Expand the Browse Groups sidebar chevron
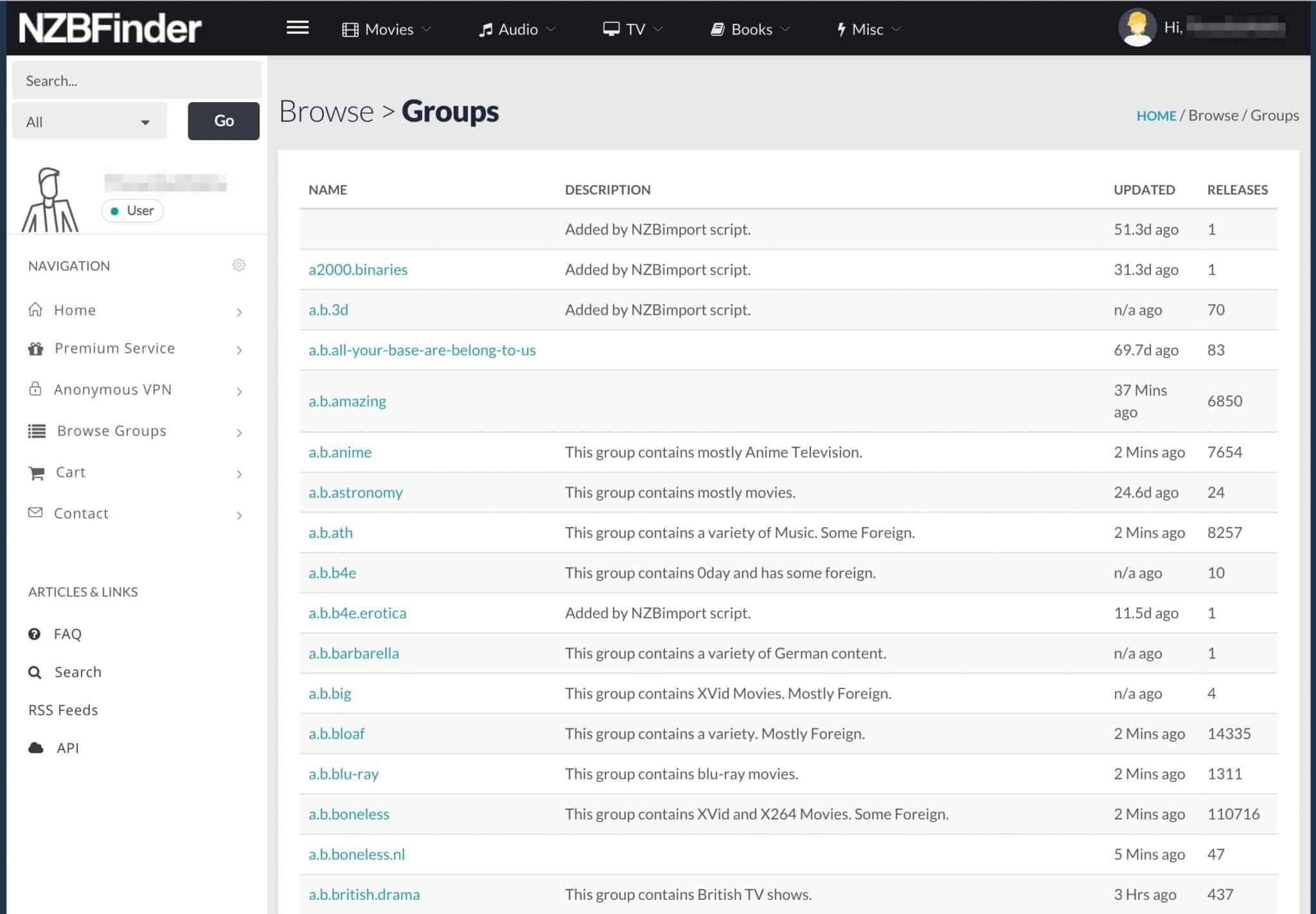 pos(240,433)
